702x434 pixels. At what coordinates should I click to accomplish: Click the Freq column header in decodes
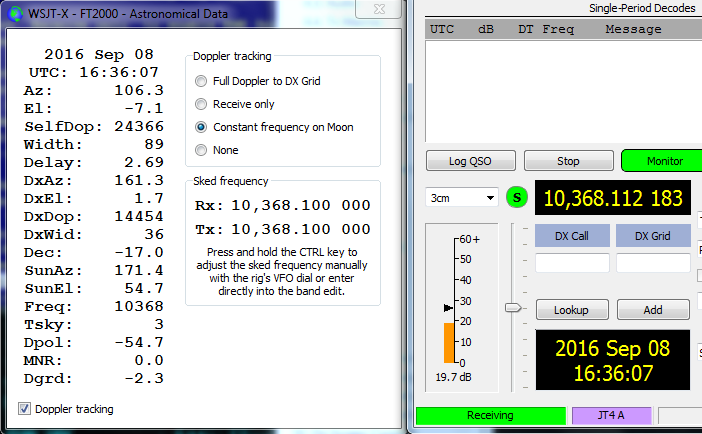pyautogui.click(x=558, y=29)
